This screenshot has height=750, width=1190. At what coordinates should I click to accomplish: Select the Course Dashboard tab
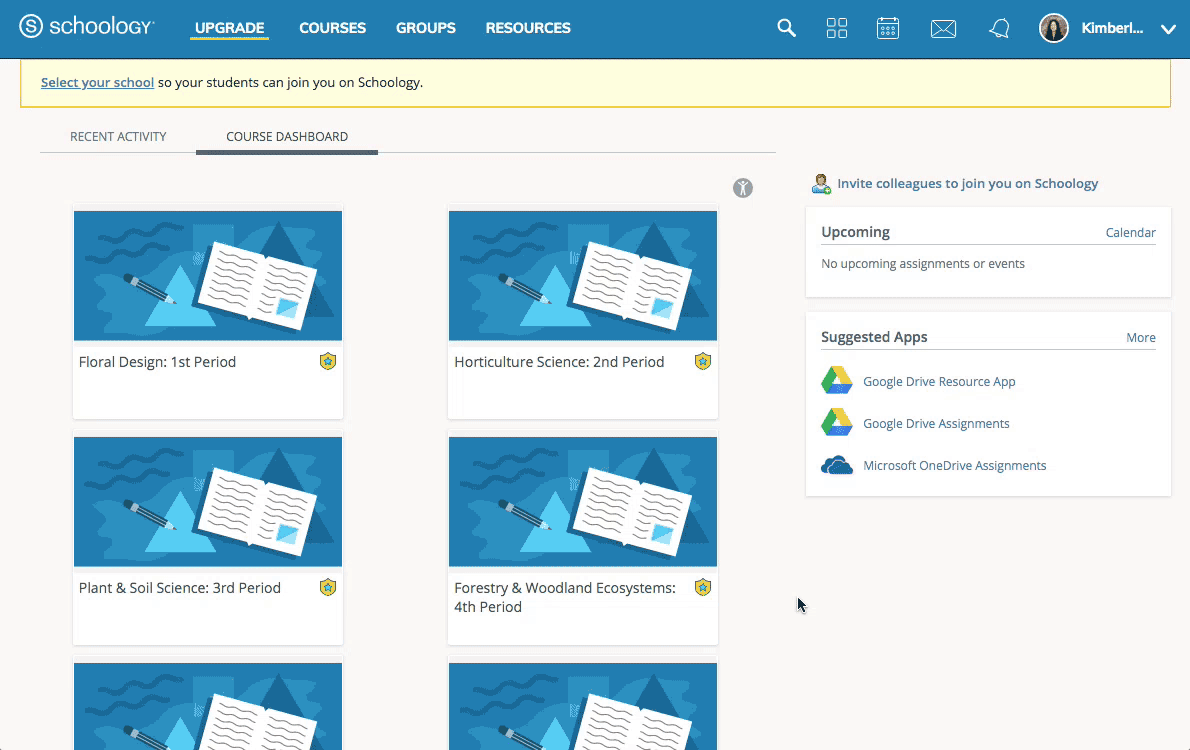point(287,137)
